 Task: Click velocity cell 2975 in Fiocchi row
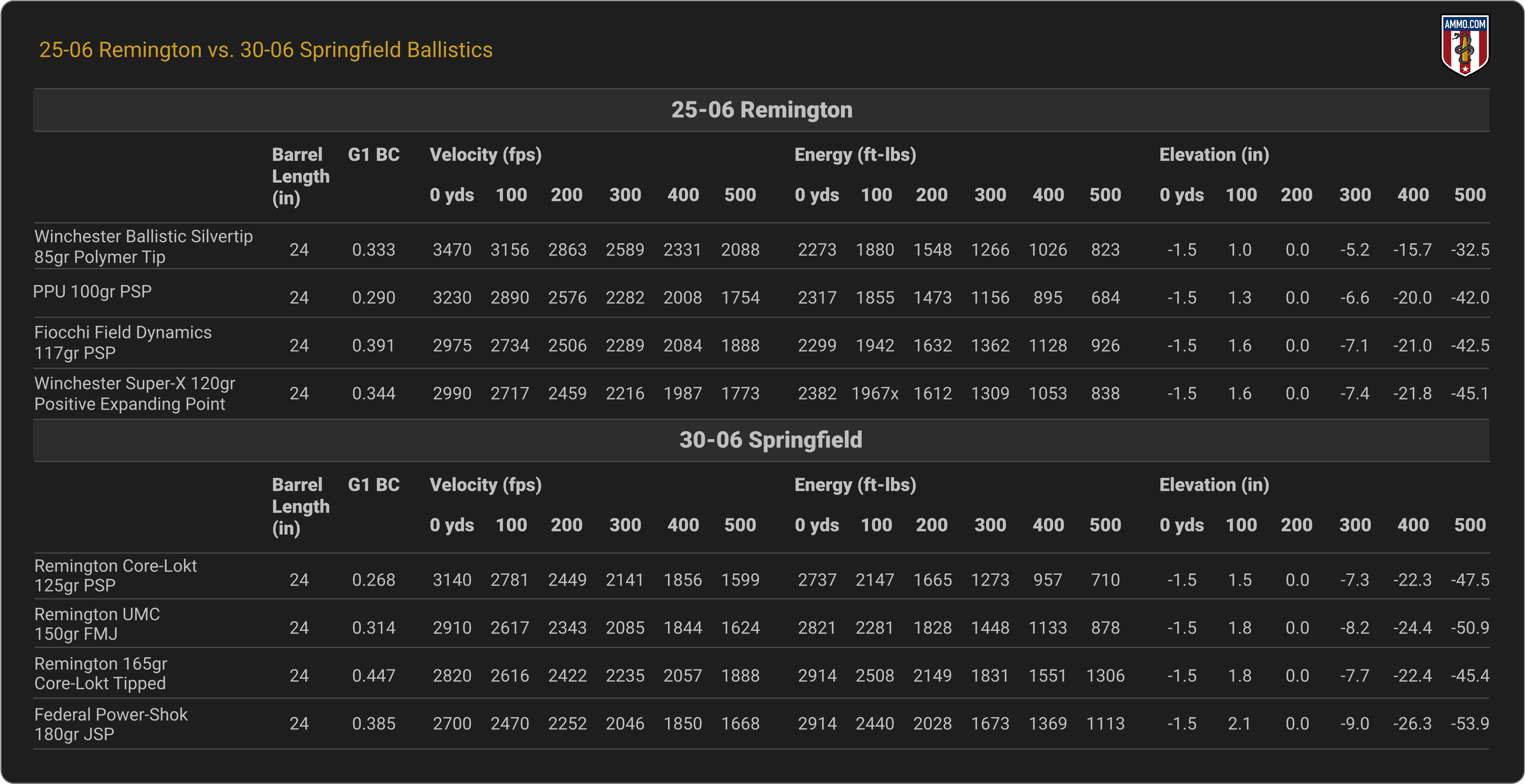tap(452, 346)
